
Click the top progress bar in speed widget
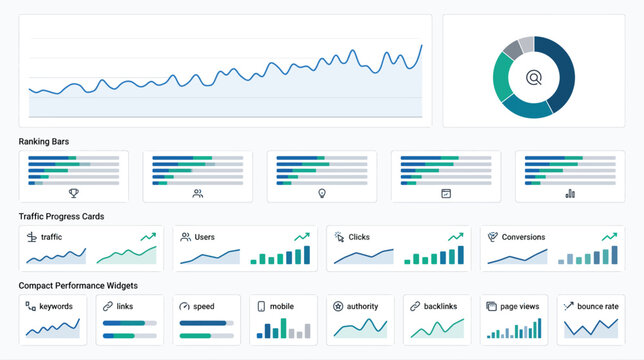[207, 323]
